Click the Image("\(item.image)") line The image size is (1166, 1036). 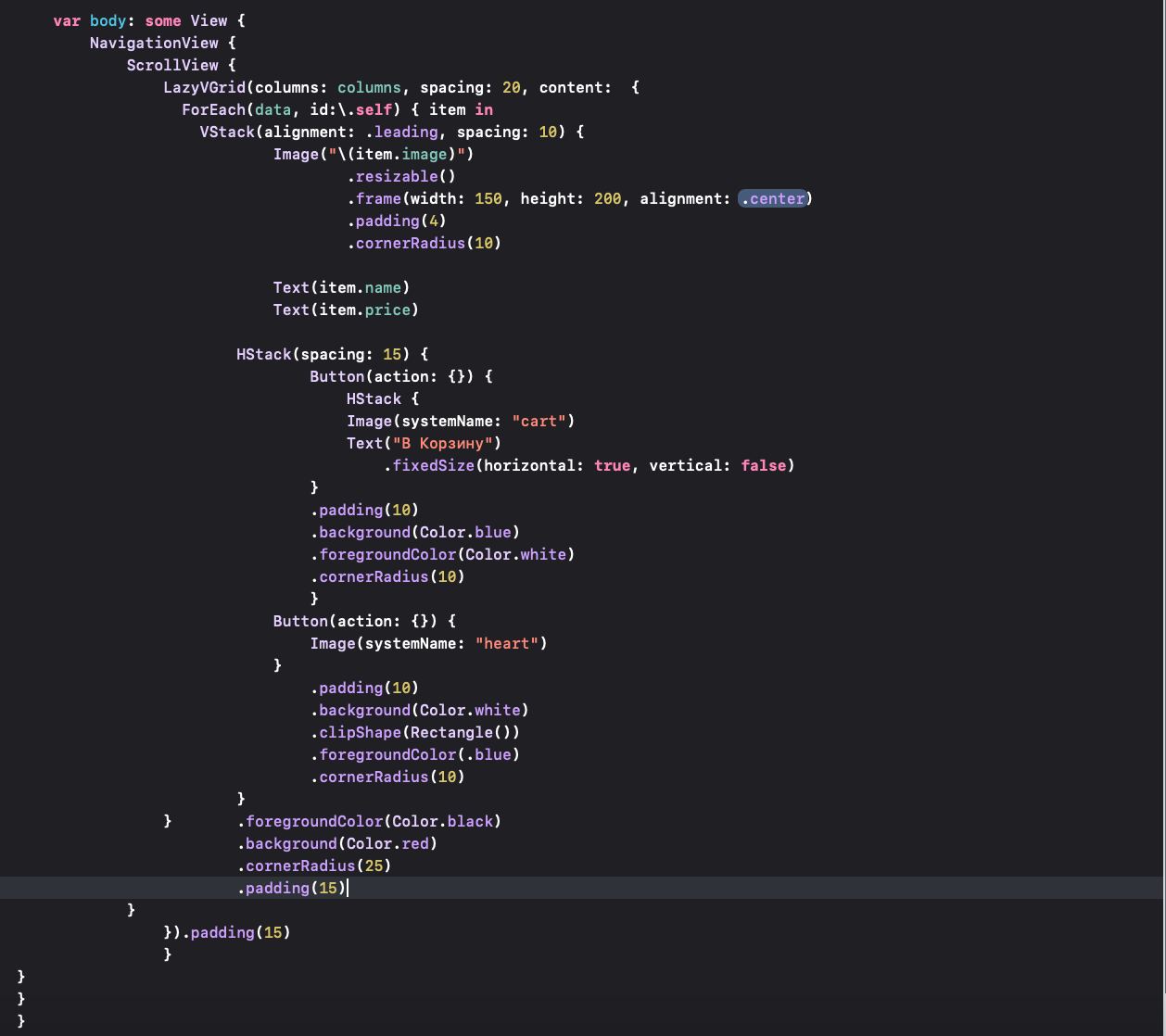pyautogui.click(x=374, y=154)
